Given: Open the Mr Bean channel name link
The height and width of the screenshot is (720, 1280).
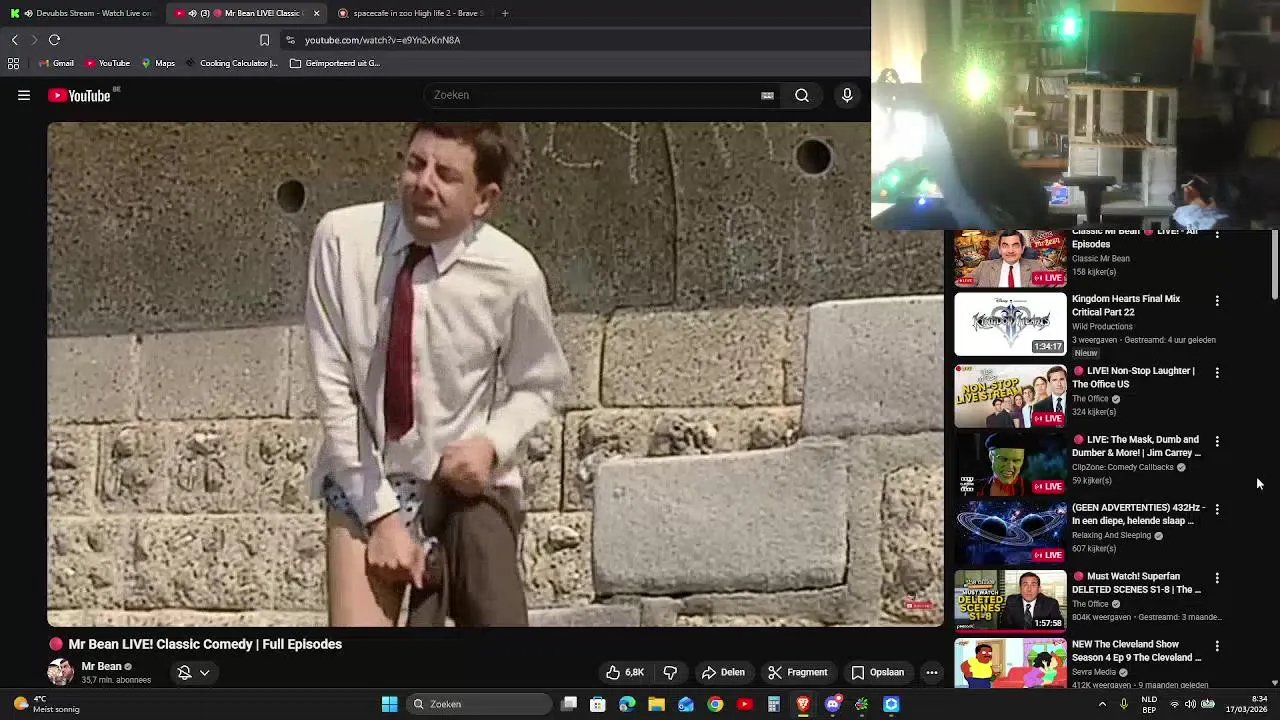Looking at the screenshot, I should coord(101,666).
